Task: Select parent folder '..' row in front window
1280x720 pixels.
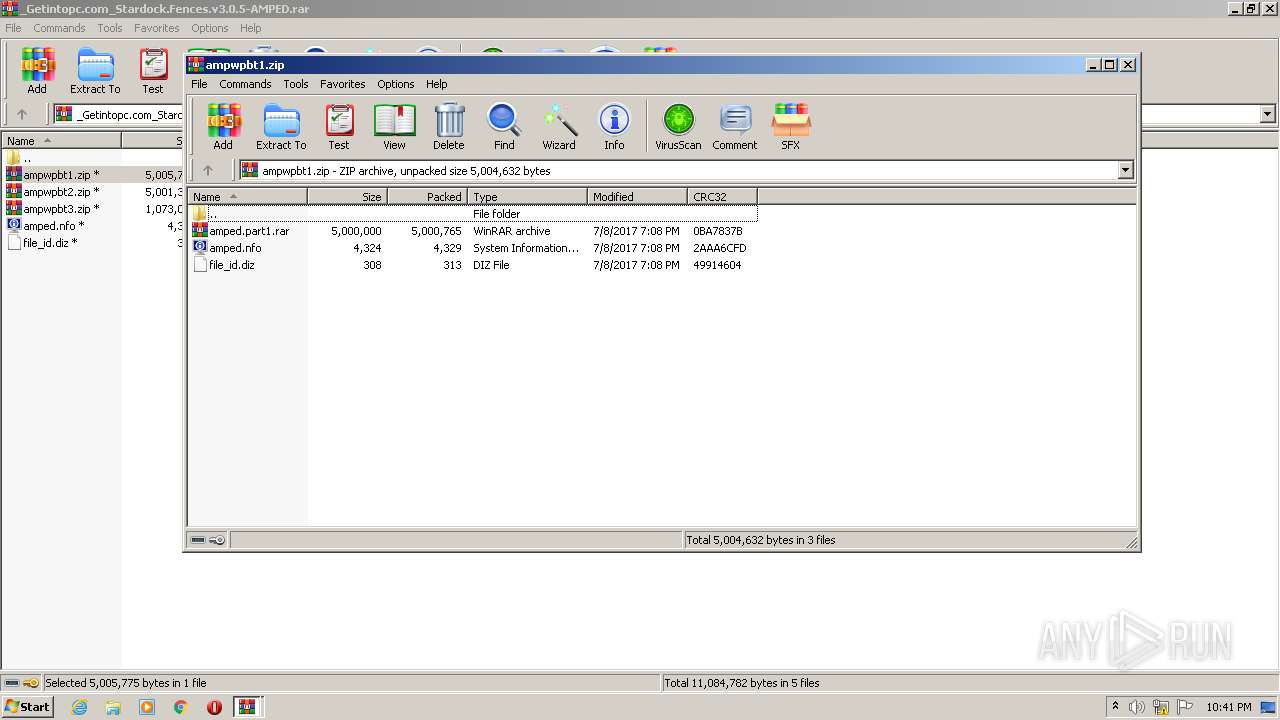Action: pos(472,214)
